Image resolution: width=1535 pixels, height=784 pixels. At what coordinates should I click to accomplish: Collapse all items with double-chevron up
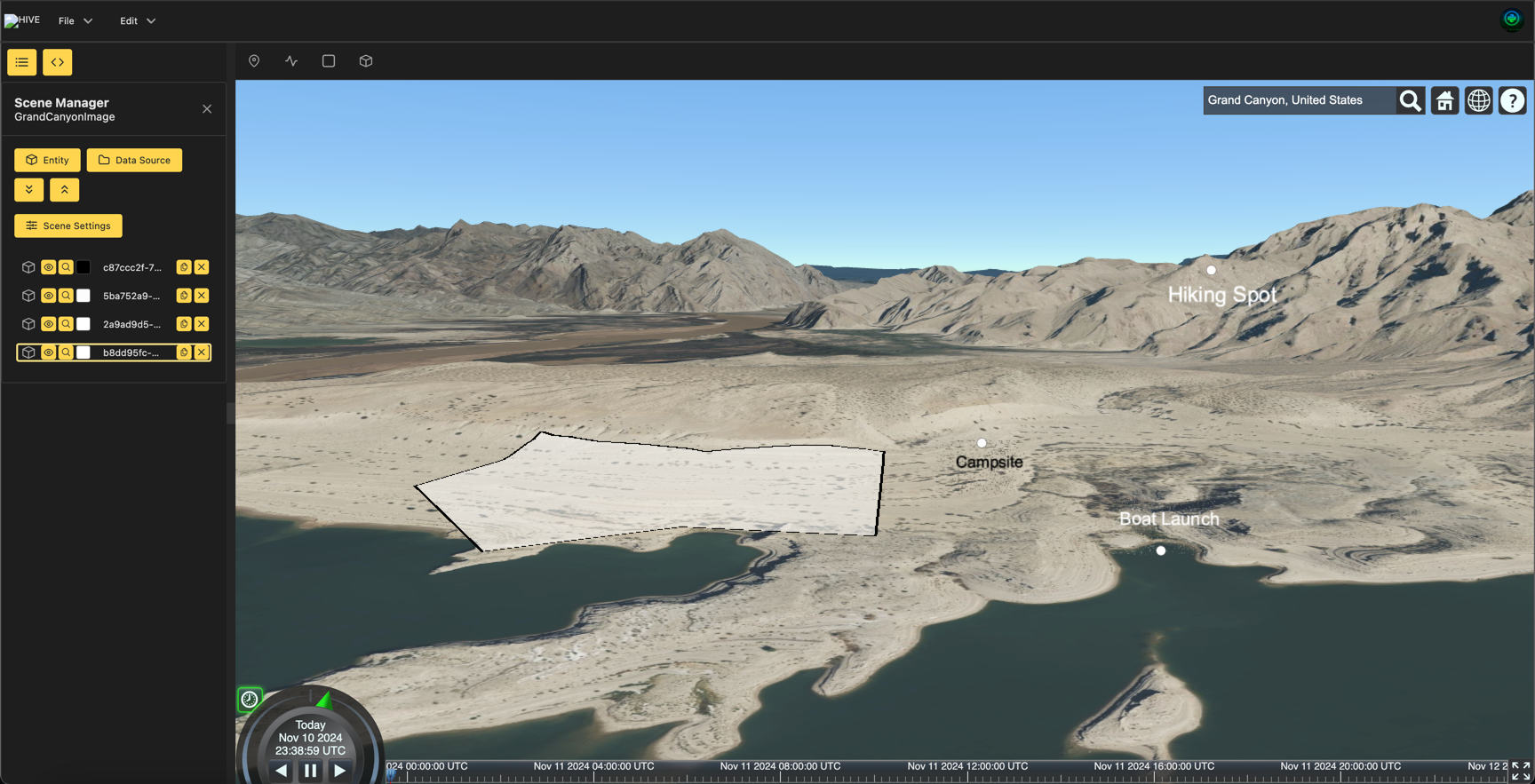click(65, 190)
